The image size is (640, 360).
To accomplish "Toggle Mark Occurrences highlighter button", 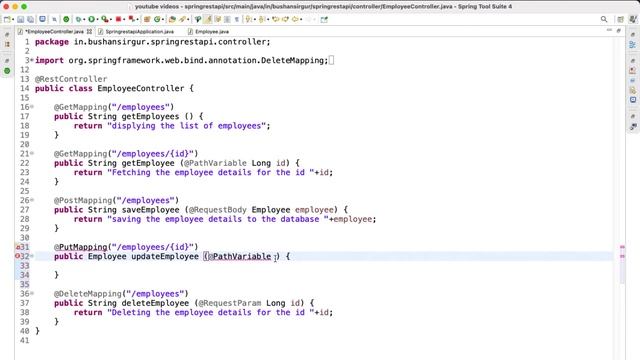I will [x=208, y=19].
